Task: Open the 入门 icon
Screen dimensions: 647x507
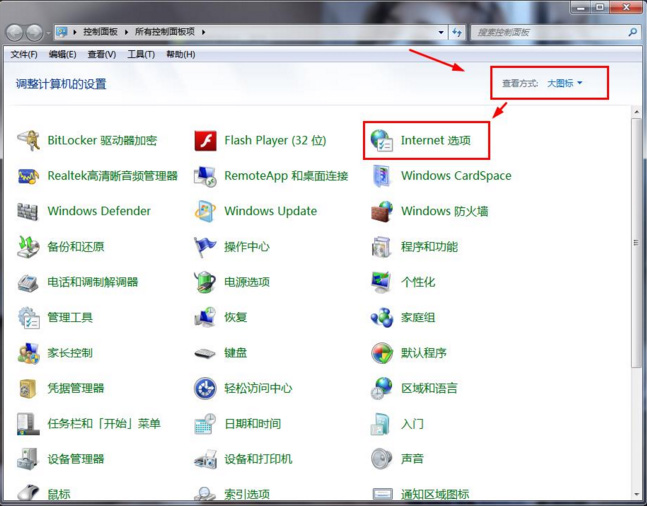Action: tap(380, 424)
